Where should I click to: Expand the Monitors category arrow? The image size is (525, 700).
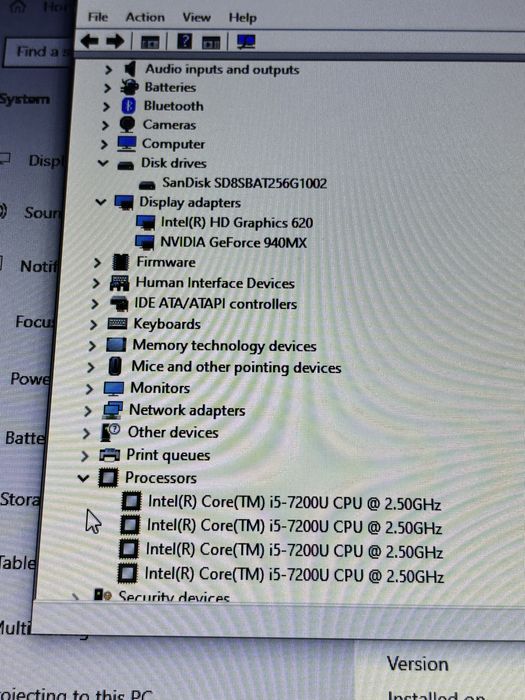click(x=89, y=389)
